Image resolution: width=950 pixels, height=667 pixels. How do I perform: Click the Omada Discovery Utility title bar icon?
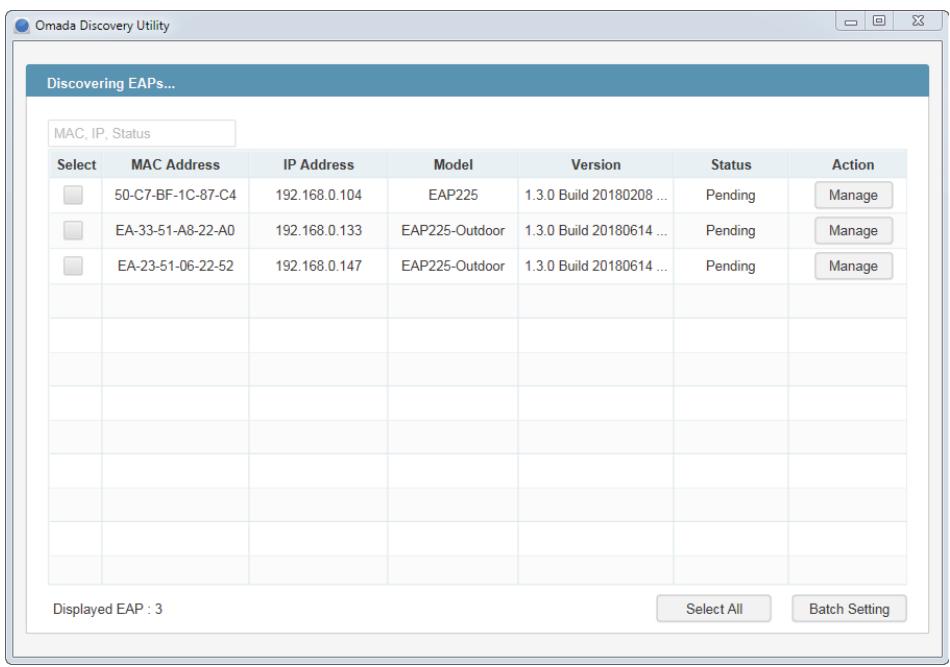point(22,25)
